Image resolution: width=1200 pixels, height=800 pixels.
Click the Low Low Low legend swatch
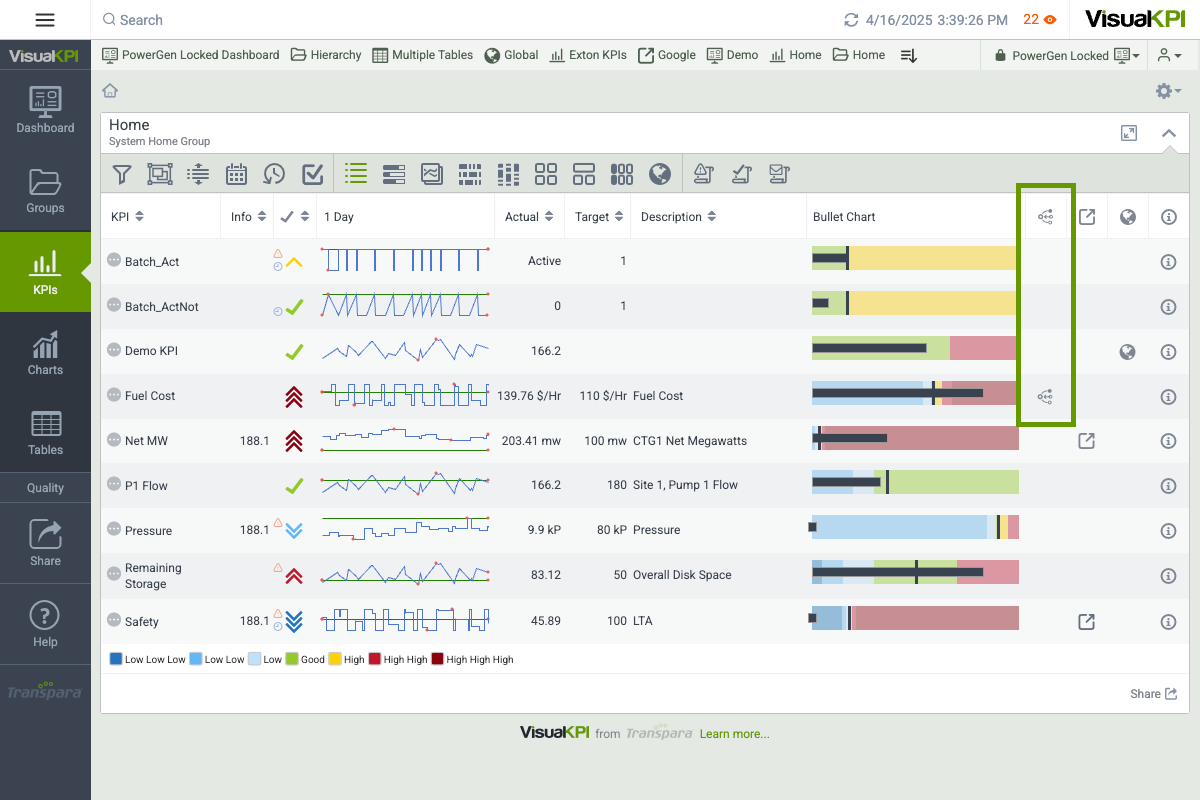pos(116,660)
